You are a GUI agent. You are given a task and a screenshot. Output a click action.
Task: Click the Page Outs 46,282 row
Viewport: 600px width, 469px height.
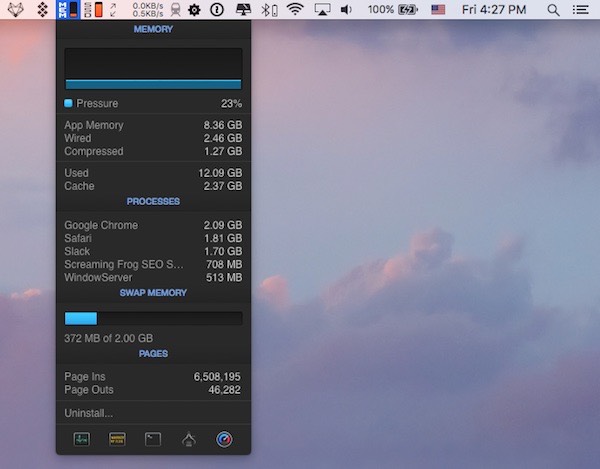[153, 389]
